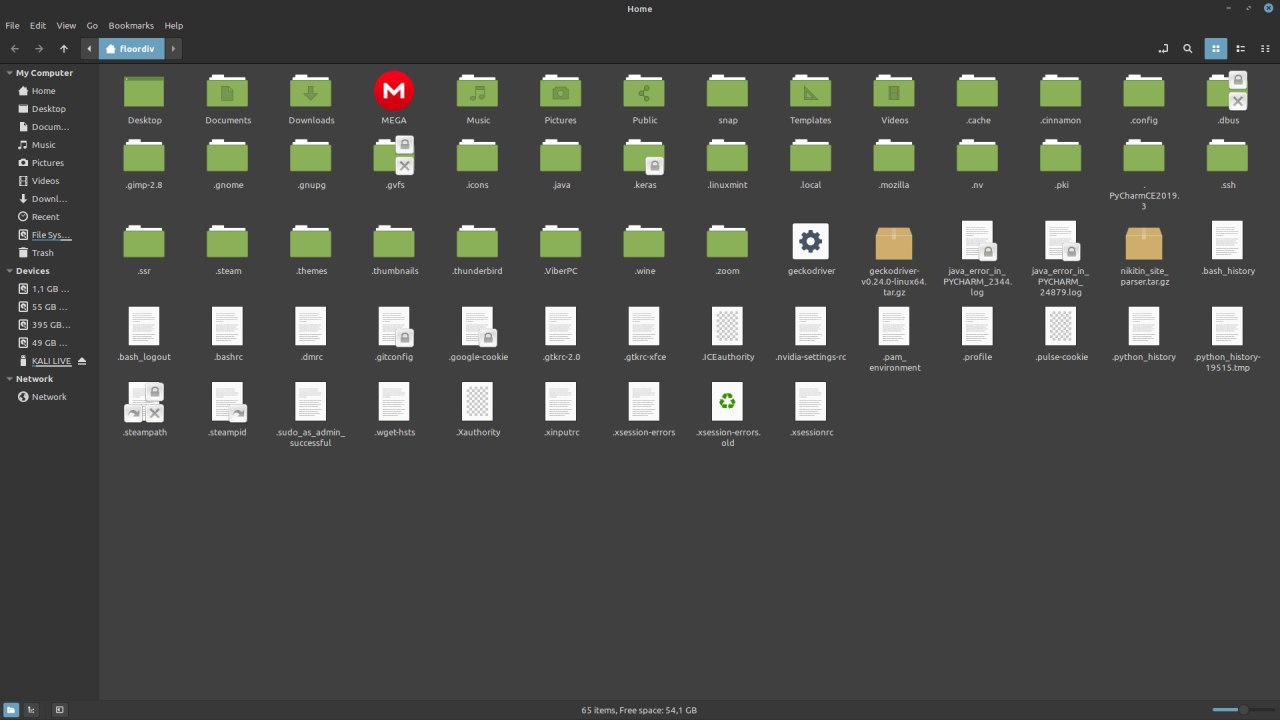Select the .Xauthority file icon

coord(477,402)
